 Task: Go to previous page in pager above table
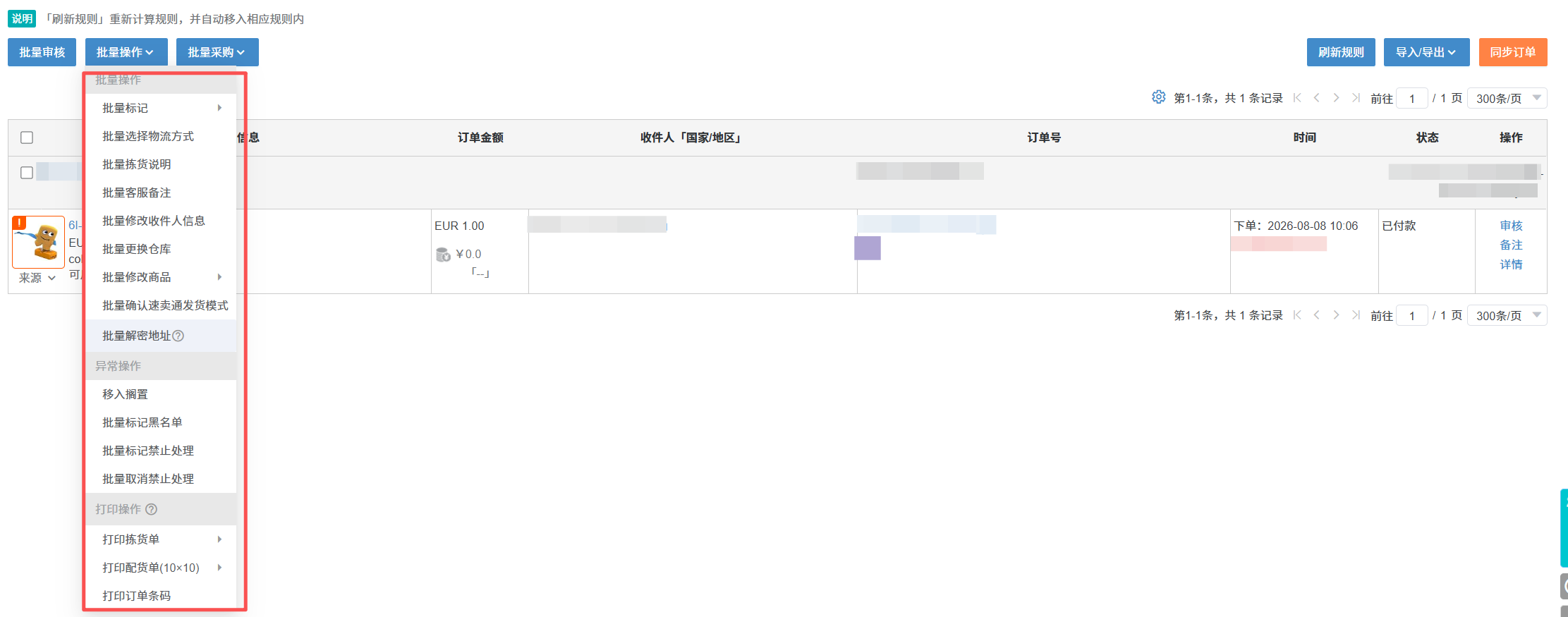(1316, 98)
